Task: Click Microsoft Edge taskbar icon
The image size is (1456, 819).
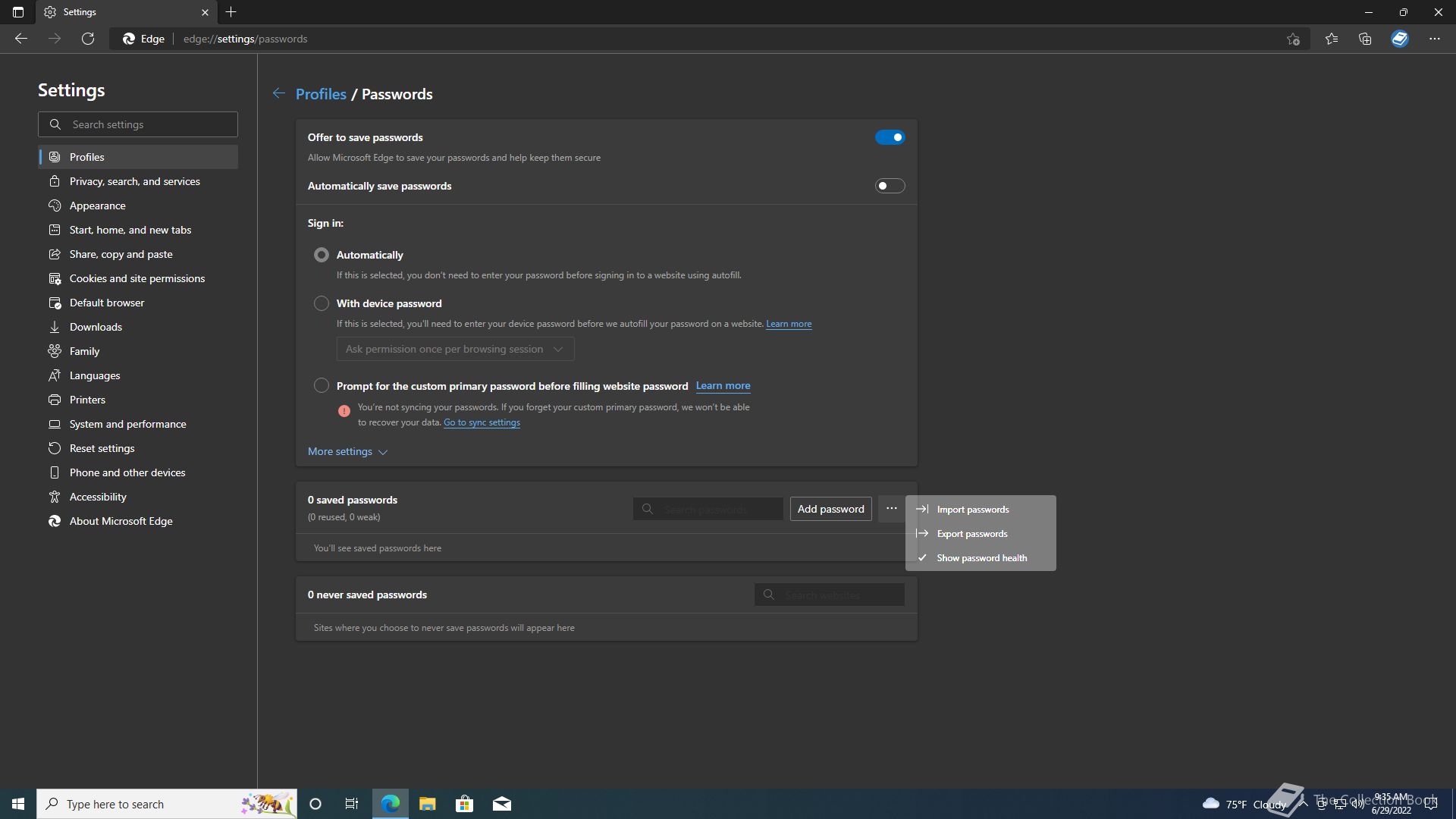Action: pos(391,804)
